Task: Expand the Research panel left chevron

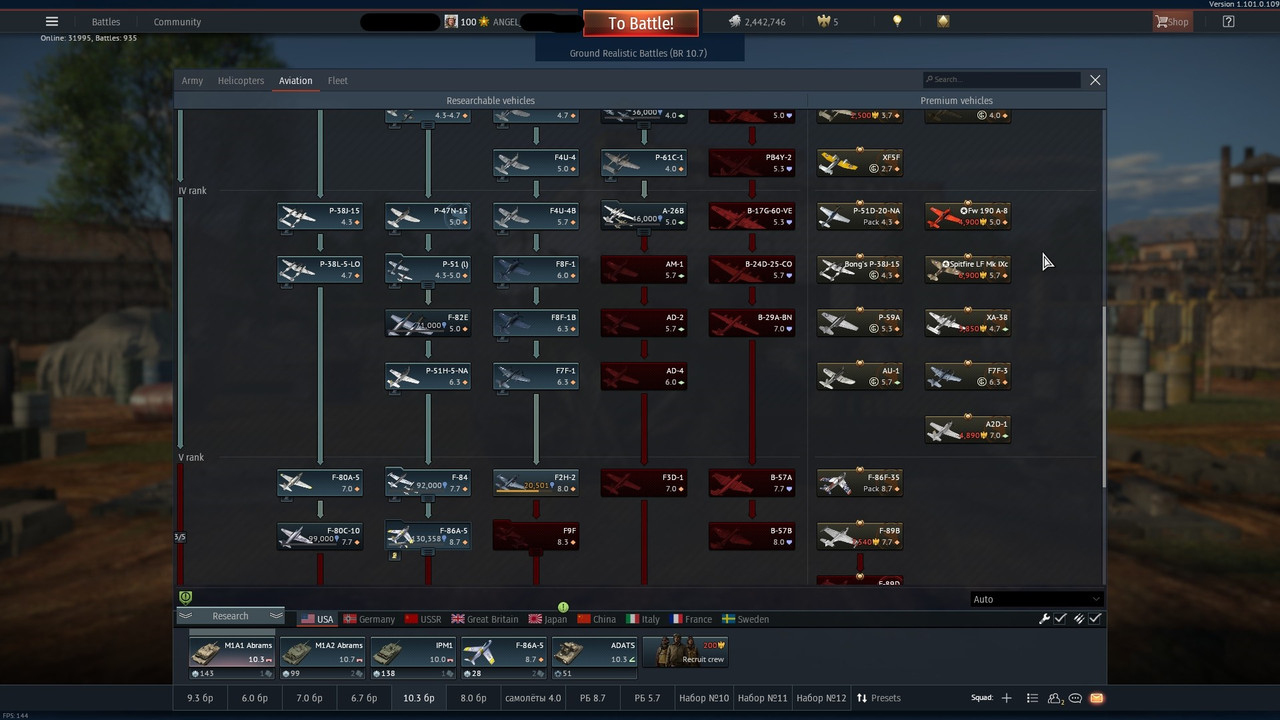Action: (185, 616)
